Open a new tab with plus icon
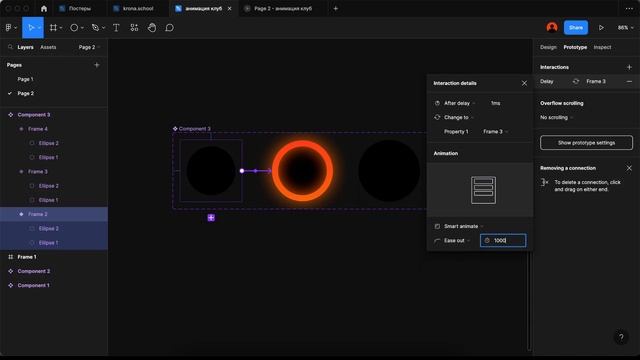This screenshot has height=360, width=640. tap(336, 9)
